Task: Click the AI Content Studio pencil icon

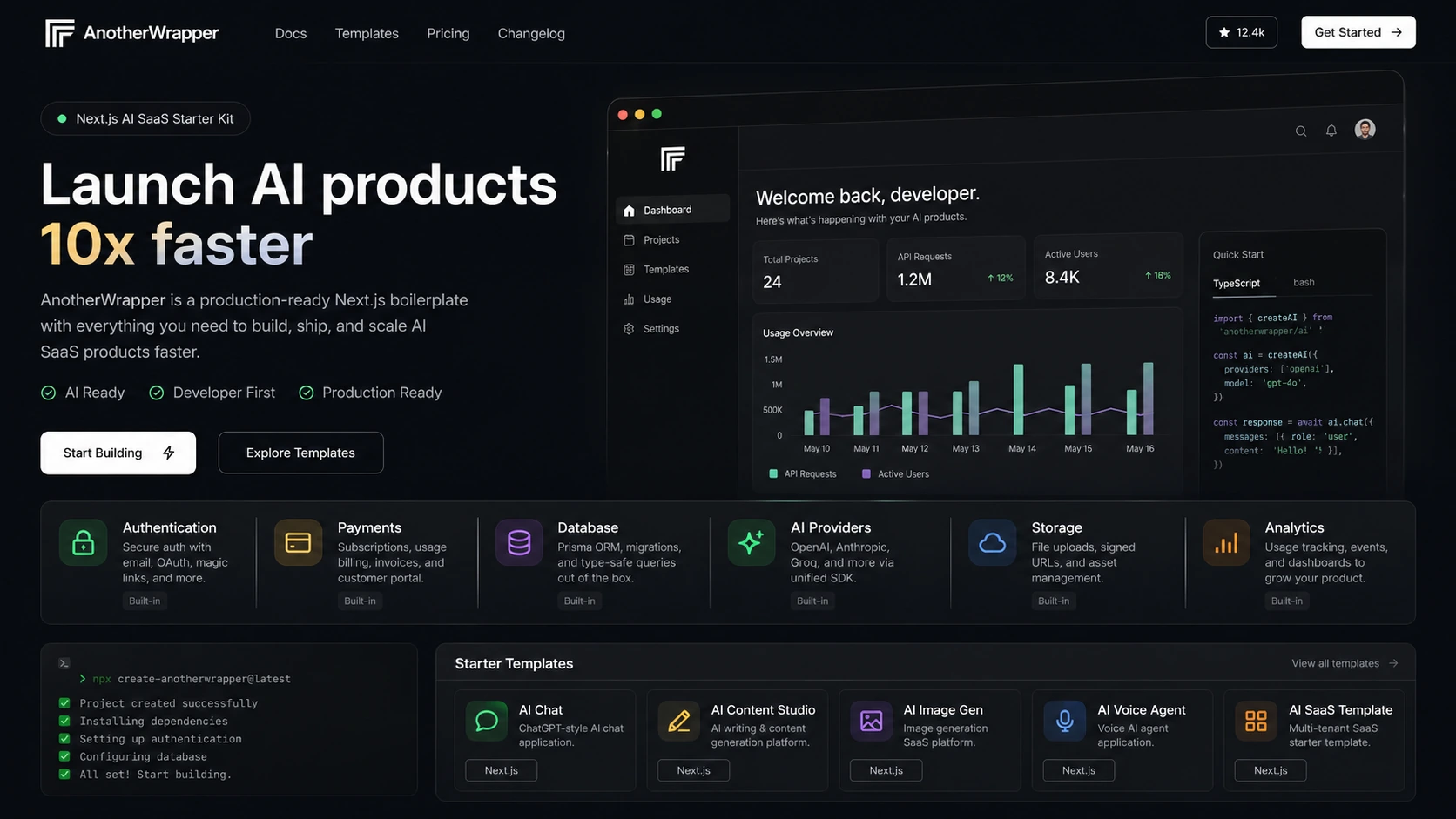Action: [x=679, y=721]
